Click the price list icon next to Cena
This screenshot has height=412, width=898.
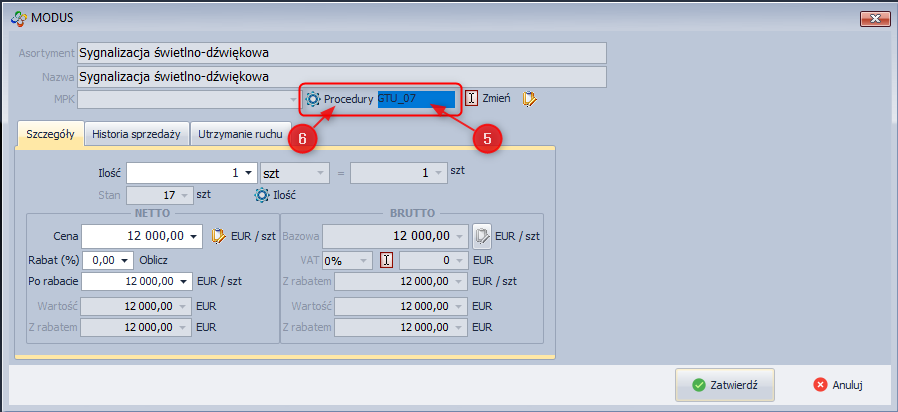pyautogui.click(x=220, y=236)
